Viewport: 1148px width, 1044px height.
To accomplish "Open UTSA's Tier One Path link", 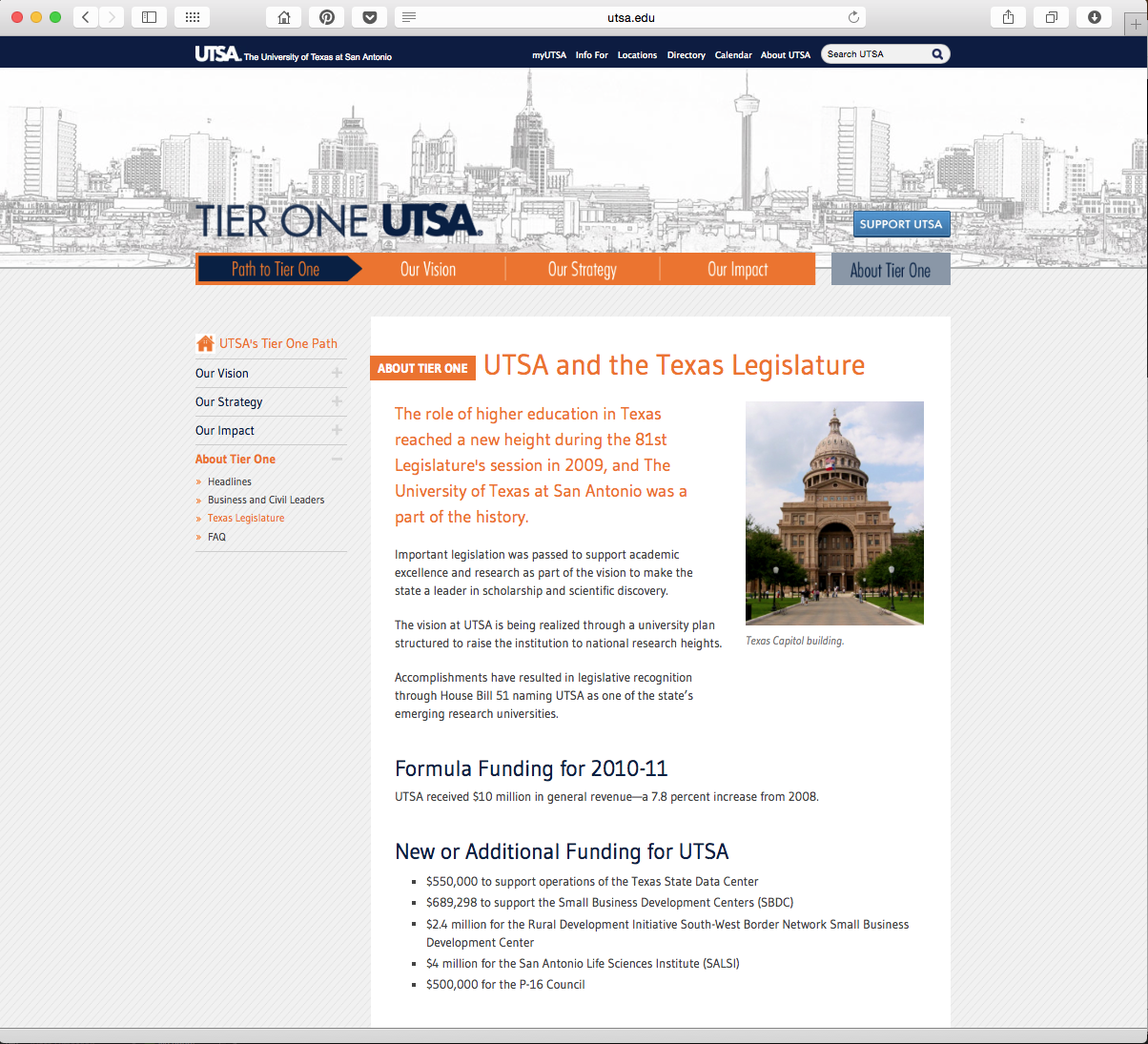I will coord(278,343).
